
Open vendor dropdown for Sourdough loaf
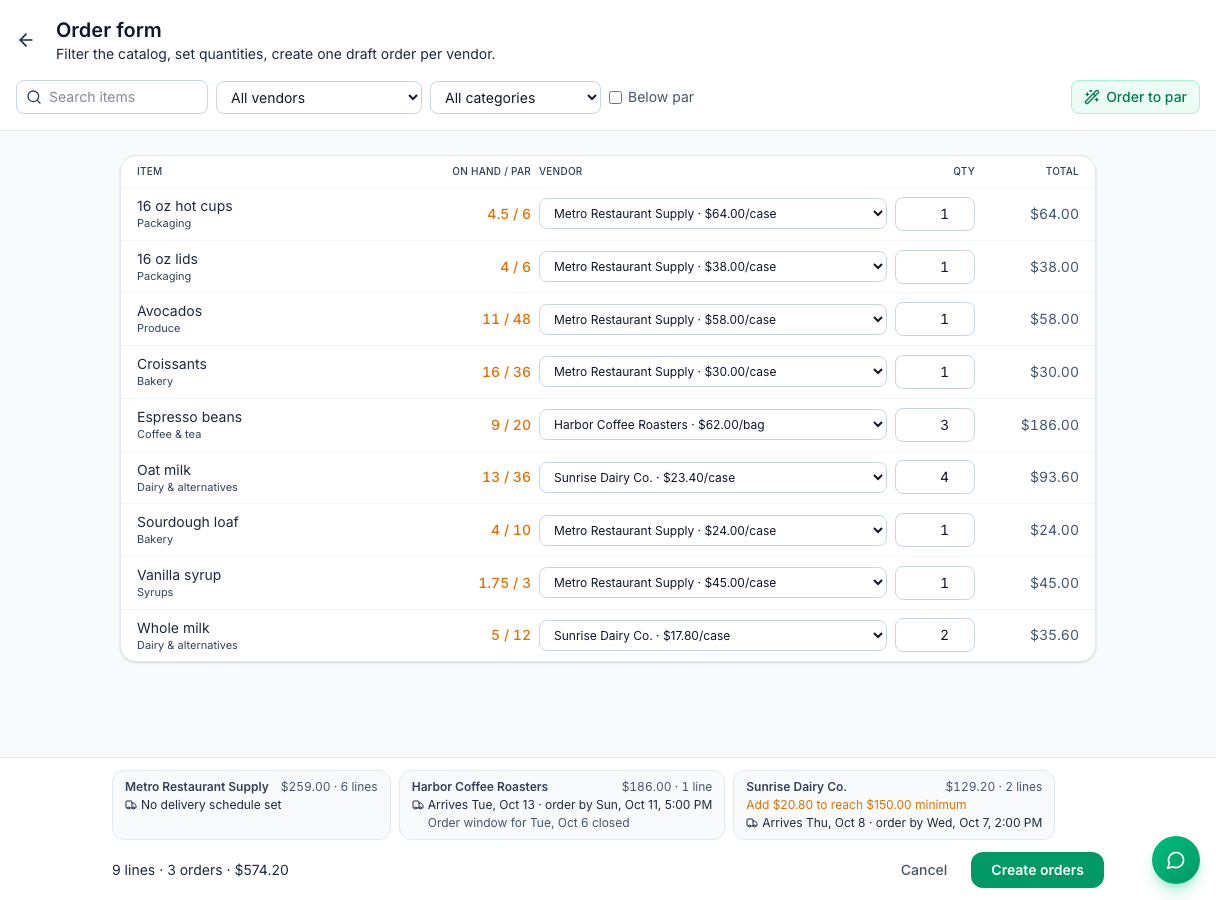click(x=713, y=530)
